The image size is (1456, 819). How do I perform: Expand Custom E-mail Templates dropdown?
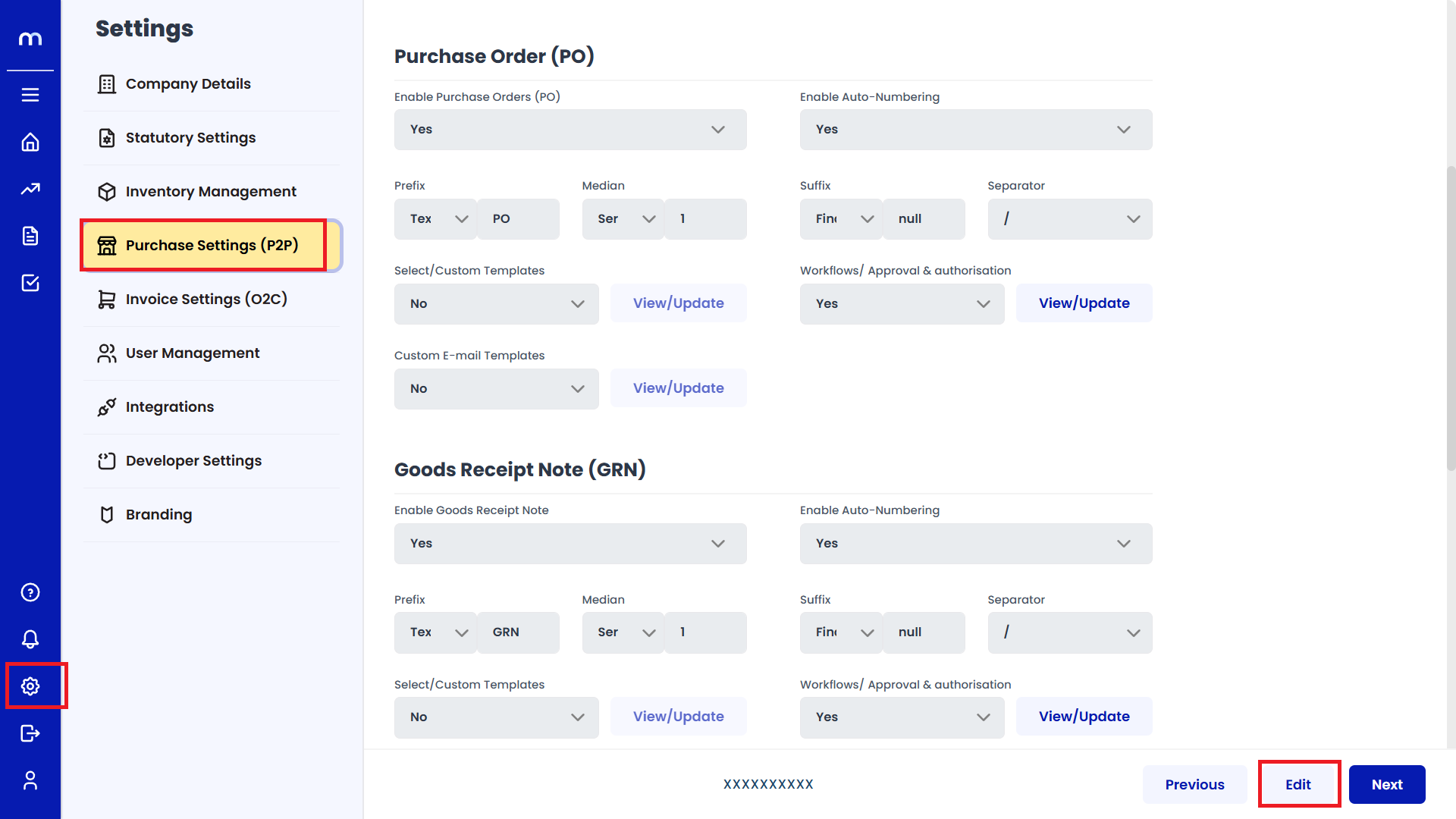tap(496, 389)
